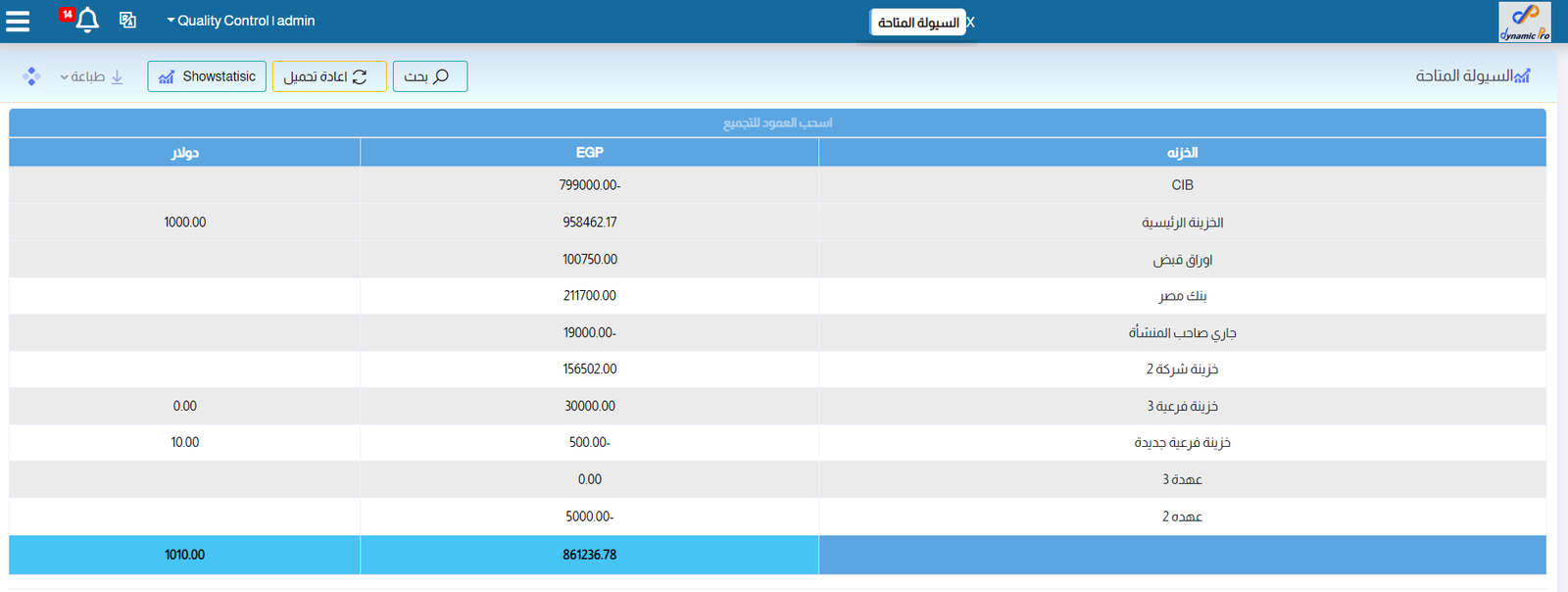Sort by the دولار column header
Screen dimensions: 1568x592
point(184,152)
